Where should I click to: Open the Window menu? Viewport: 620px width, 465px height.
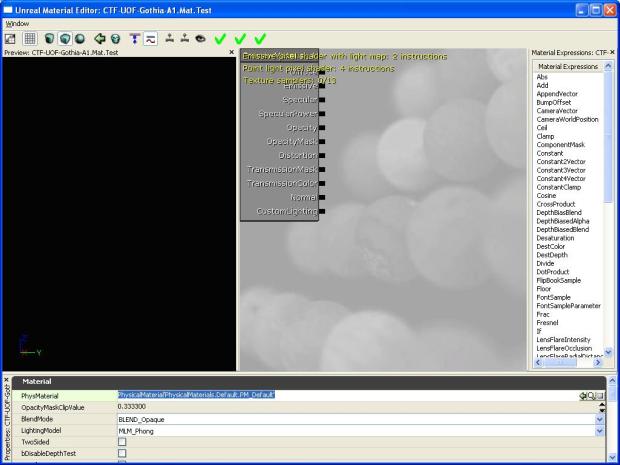pyautogui.click(x=17, y=23)
